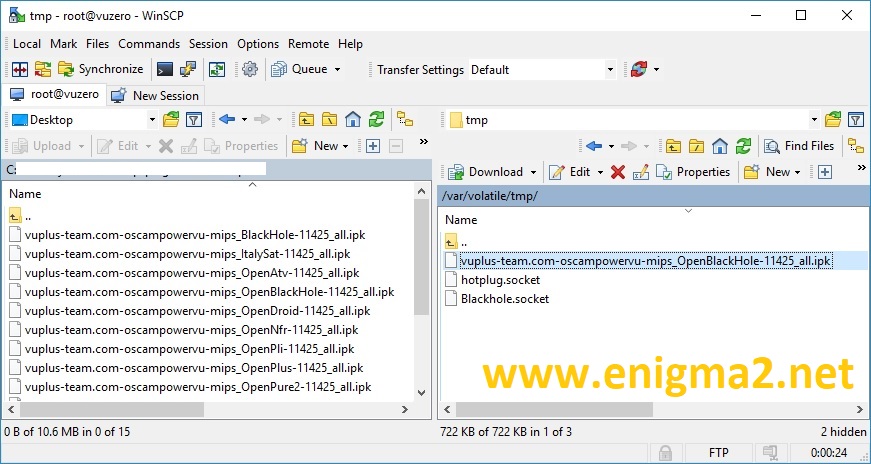This screenshot has width=871, height=464.
Task: Open the Options menu
Action: 258,44
